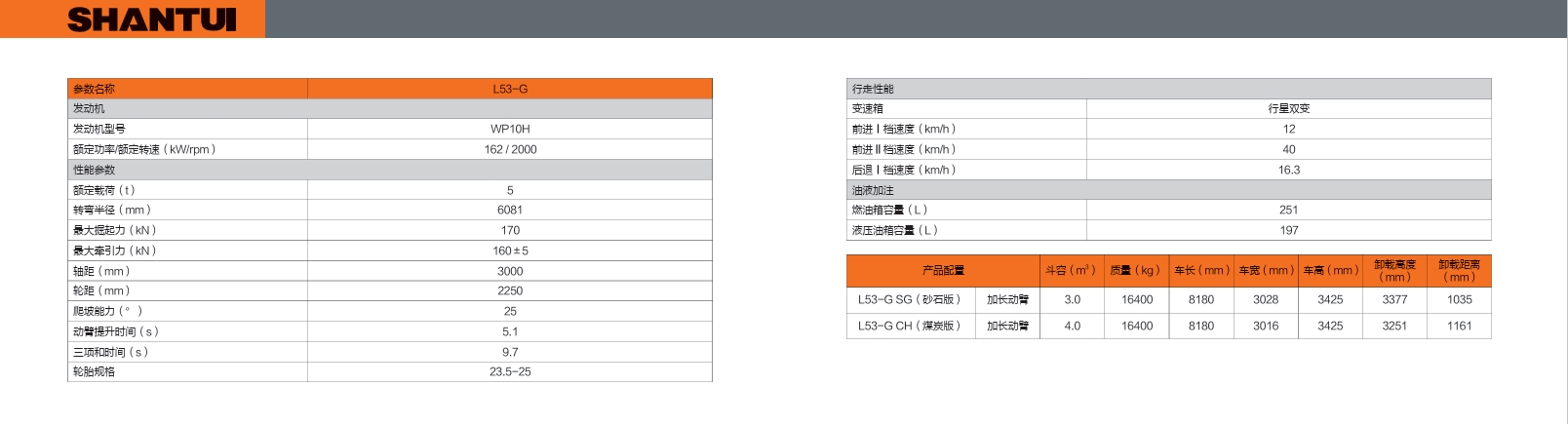Select the '后退 I 档速度 (km/h)' label
1568x424 pixels.
pyautogui.click(x=904, y=170)
